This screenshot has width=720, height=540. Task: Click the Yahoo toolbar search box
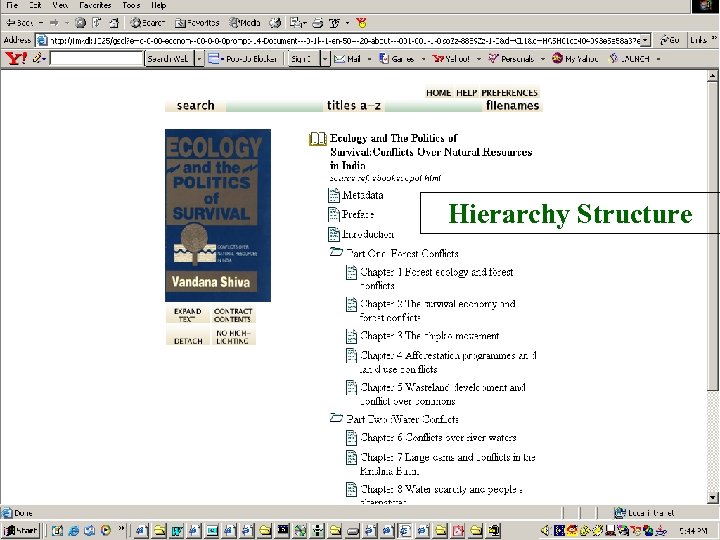click(96, 58)
